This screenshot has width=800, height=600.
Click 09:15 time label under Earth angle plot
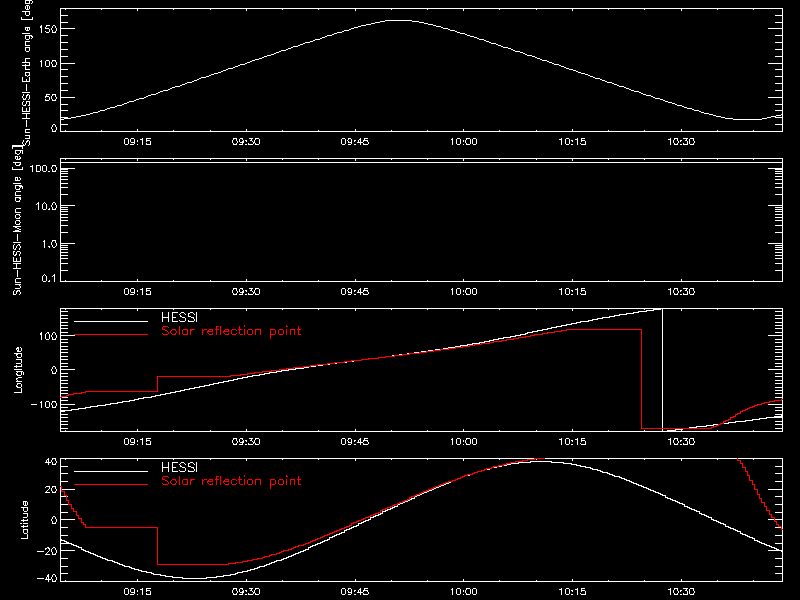[x=137, y=142]
